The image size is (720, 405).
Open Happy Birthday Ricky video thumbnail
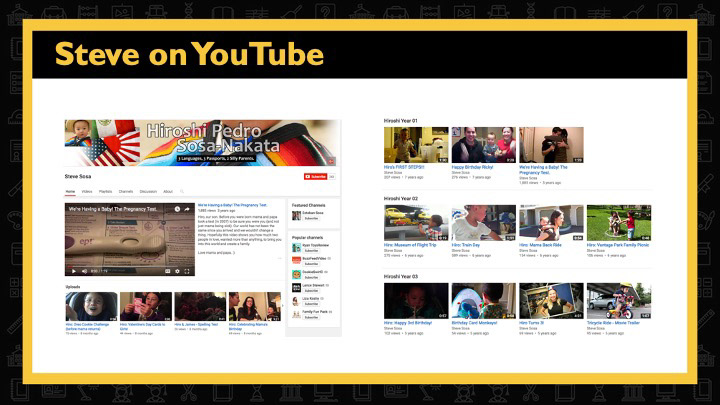click(484, 145)
